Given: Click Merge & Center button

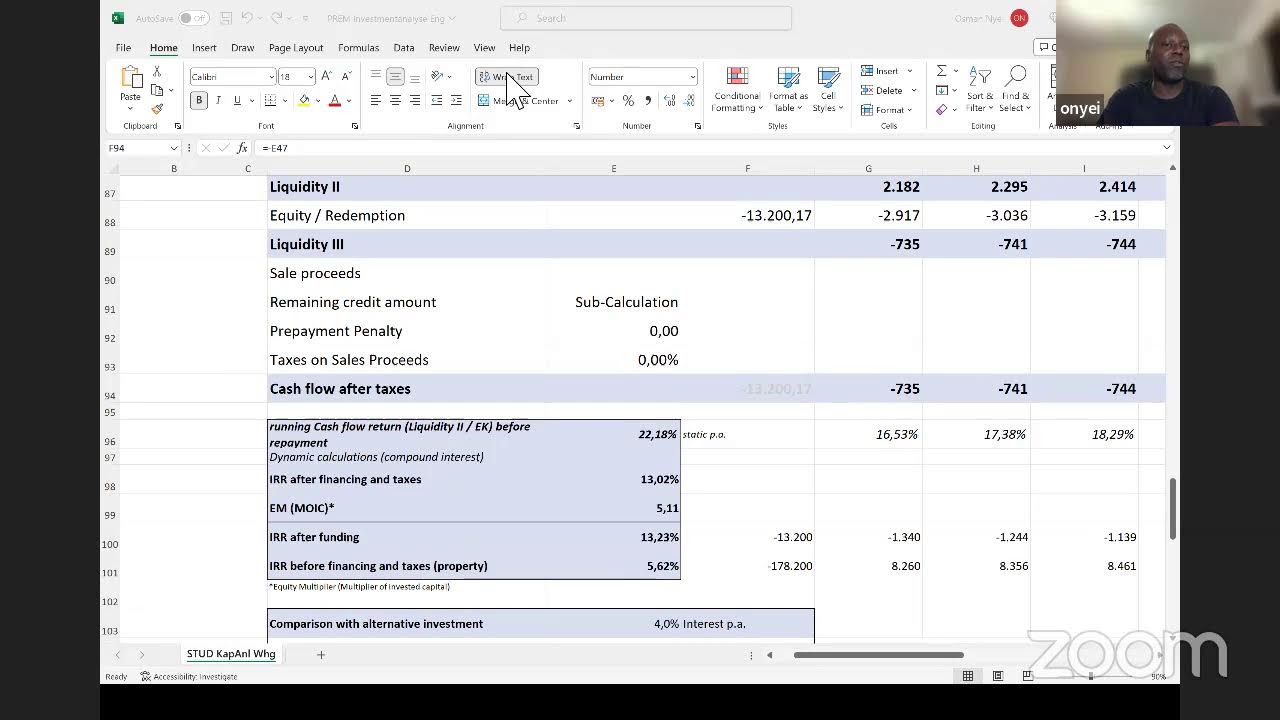Looking at the screenshot, I should (x=518, y=101).
